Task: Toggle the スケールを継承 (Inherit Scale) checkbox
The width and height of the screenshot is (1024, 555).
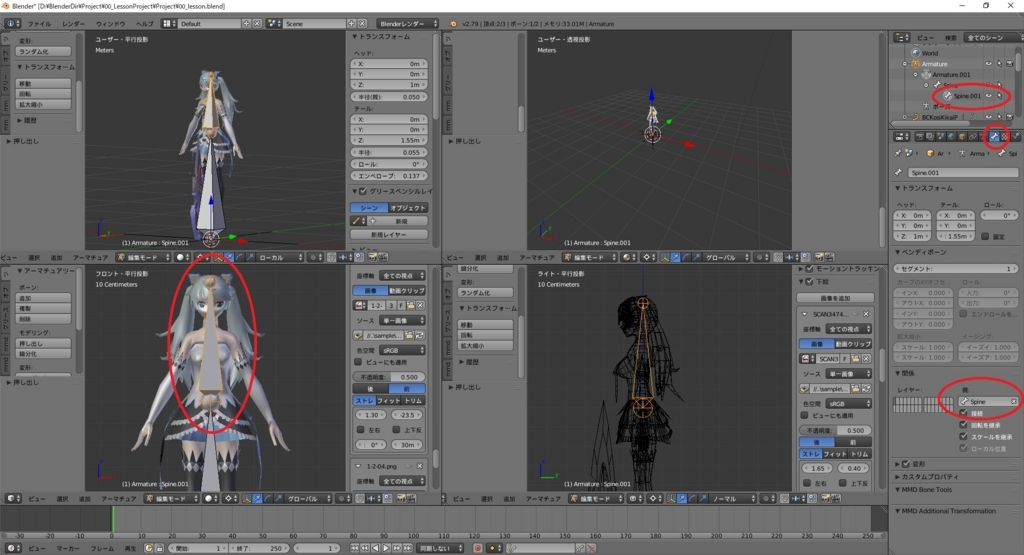Action: click(963, 437)
